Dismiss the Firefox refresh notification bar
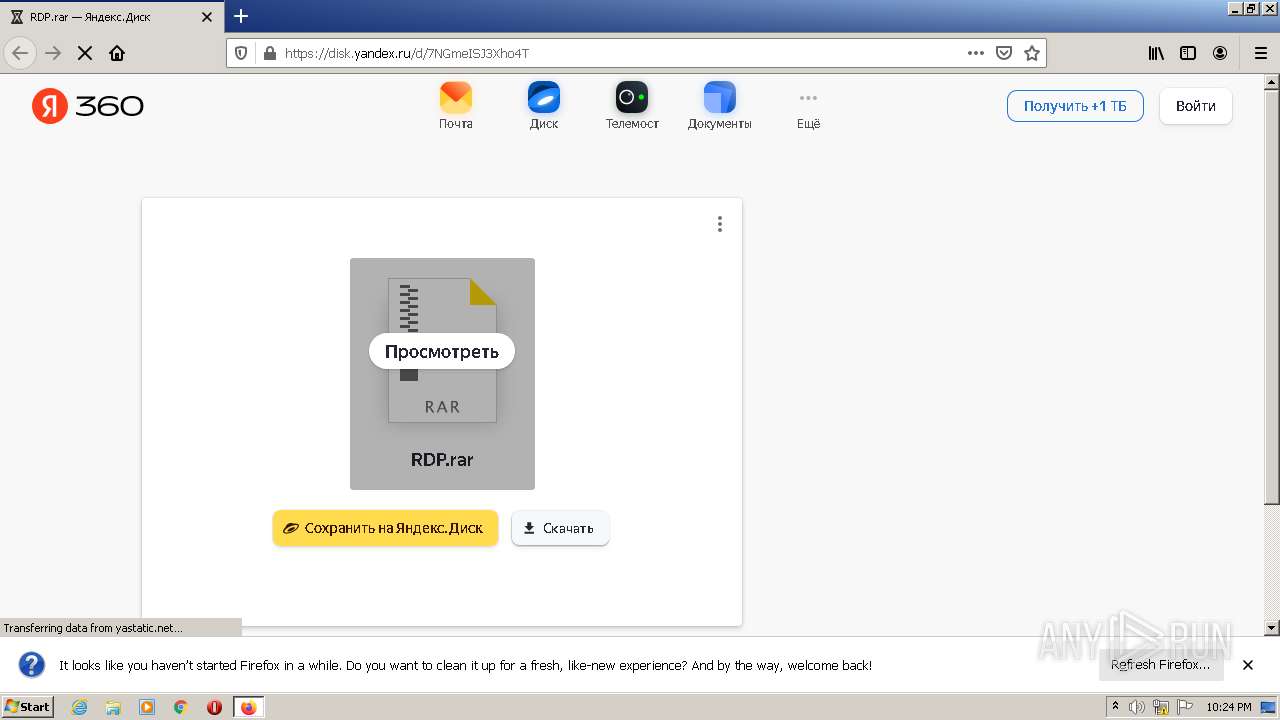The width and height of the screenshot is (1280, 720). (1248, 665)
